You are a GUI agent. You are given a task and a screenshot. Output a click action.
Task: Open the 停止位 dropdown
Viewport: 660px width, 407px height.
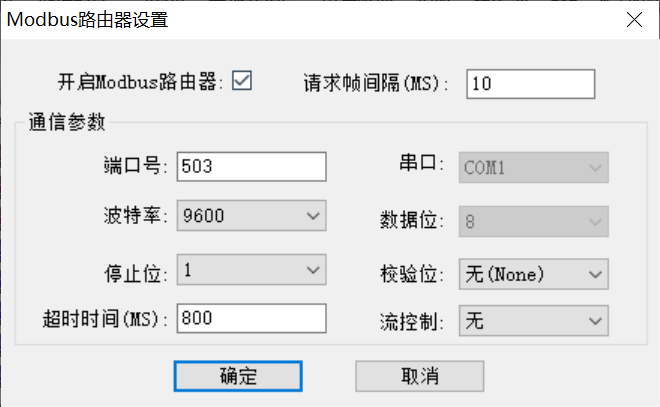[x=251, y=270]
